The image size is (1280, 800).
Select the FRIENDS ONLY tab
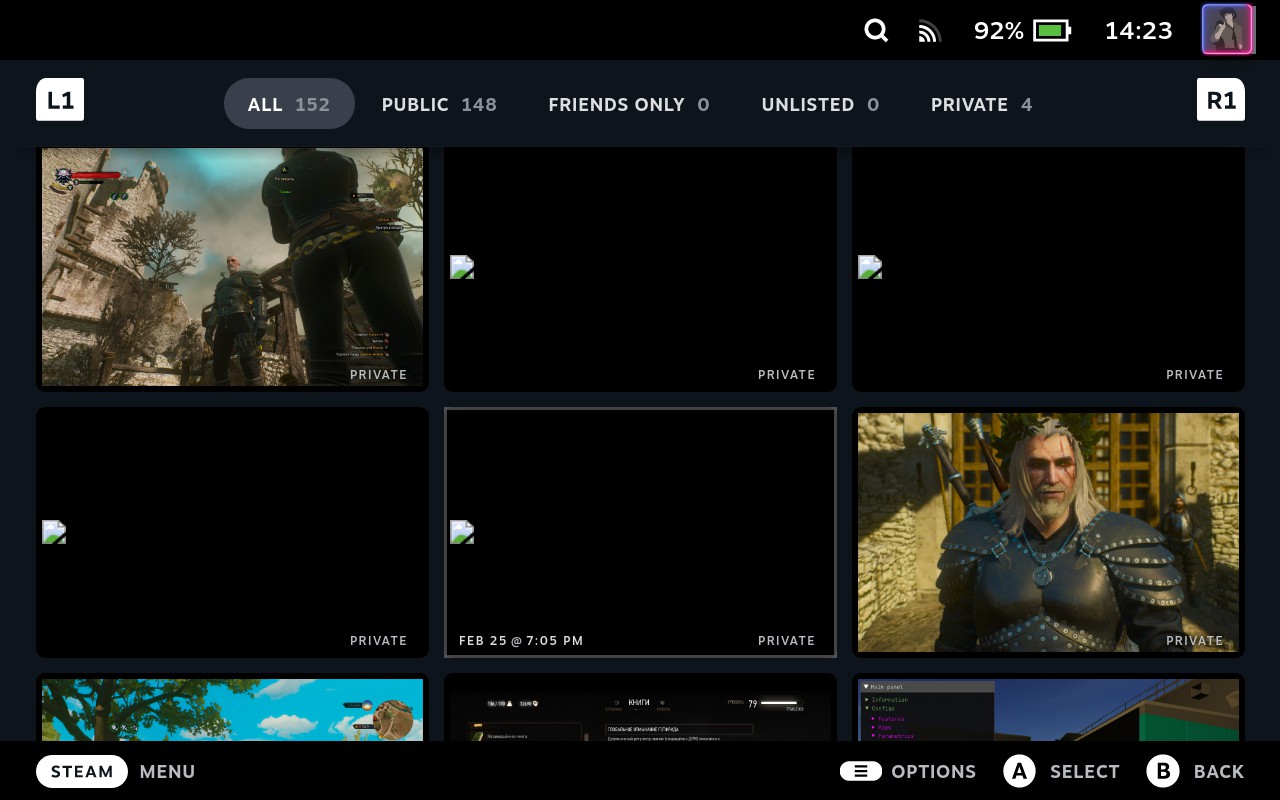pos(629,104)
